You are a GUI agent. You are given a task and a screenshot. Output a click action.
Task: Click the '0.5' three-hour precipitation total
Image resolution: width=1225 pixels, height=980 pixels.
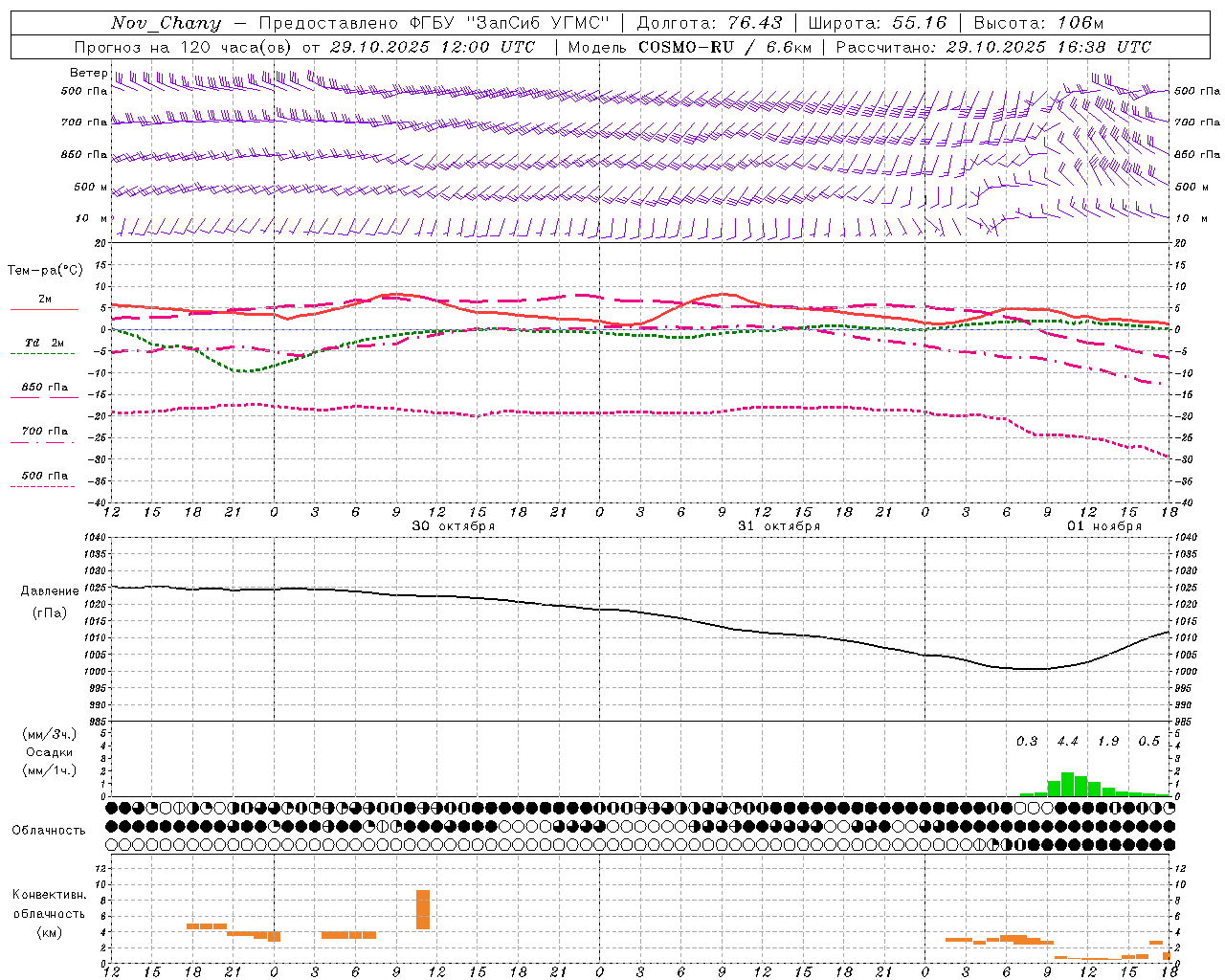pos(1149,742)
